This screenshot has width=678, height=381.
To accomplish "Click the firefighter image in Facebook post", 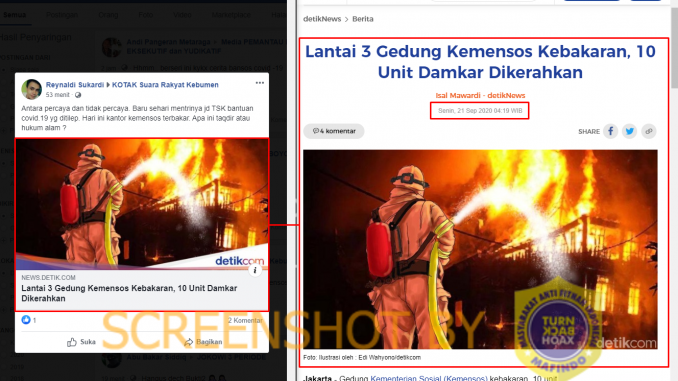I will click(142, 204).
